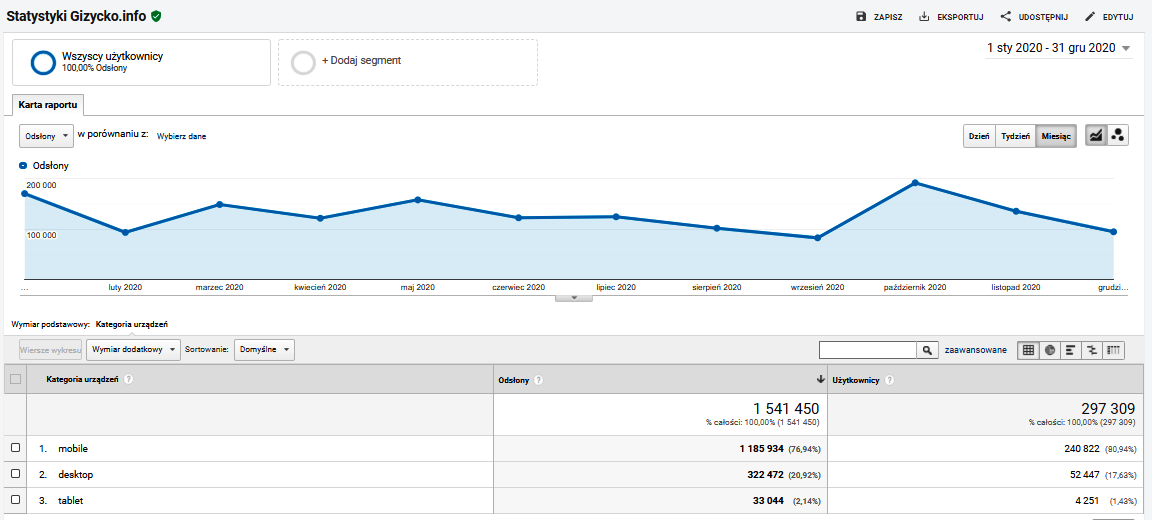Switch to line chart view icon
Viewport: 1152px width, 520px height.
pos(1096,136)
